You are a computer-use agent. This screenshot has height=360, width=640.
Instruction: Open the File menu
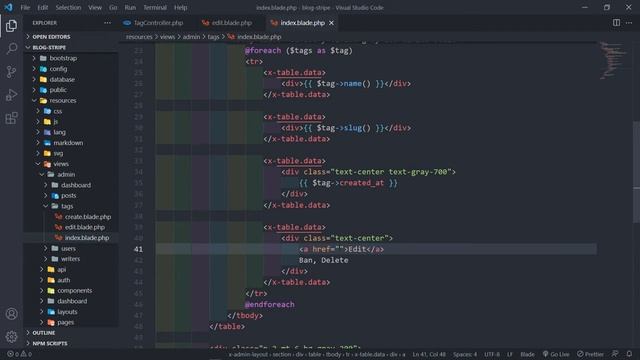coord(25,7)
